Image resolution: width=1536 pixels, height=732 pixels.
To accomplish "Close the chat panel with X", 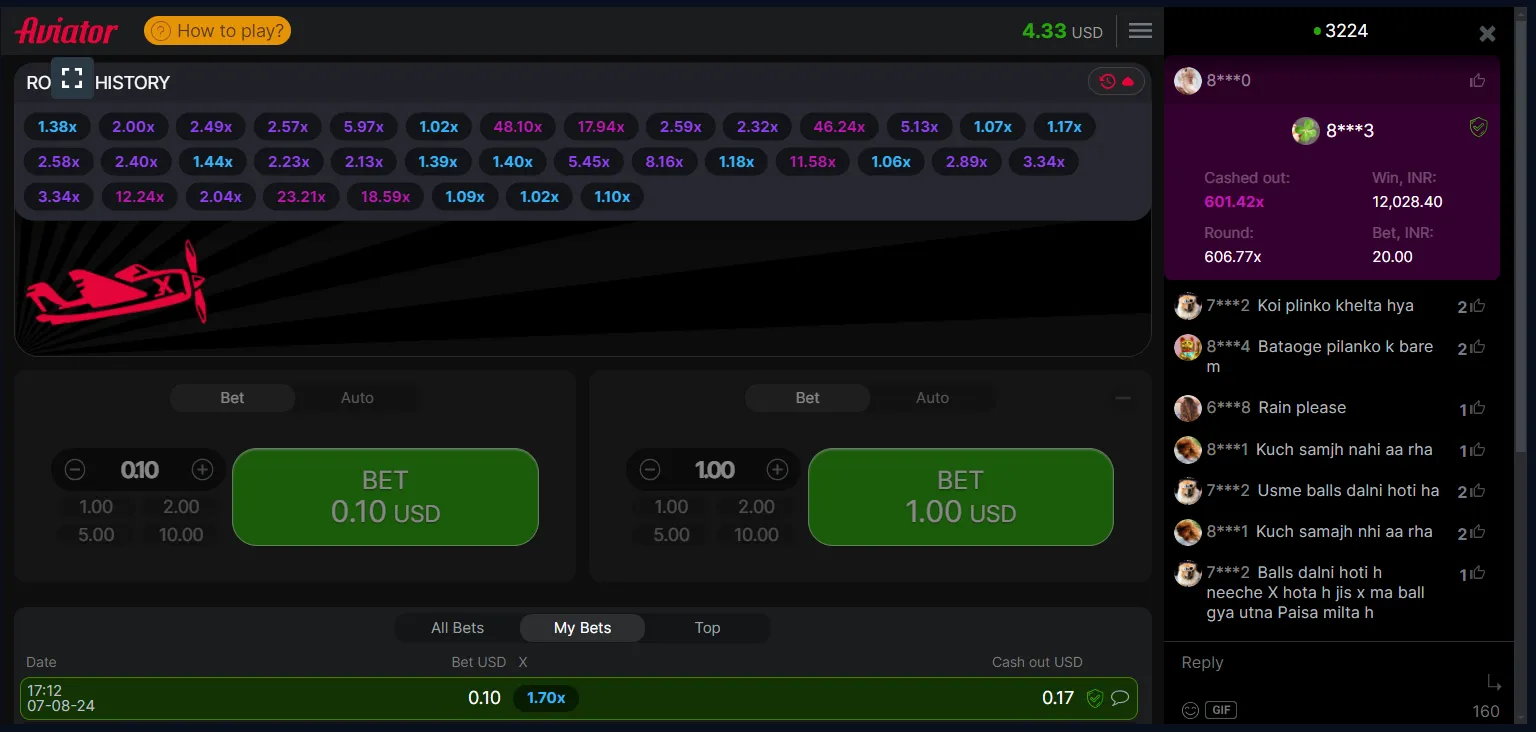I will (x=1487, y=34).
